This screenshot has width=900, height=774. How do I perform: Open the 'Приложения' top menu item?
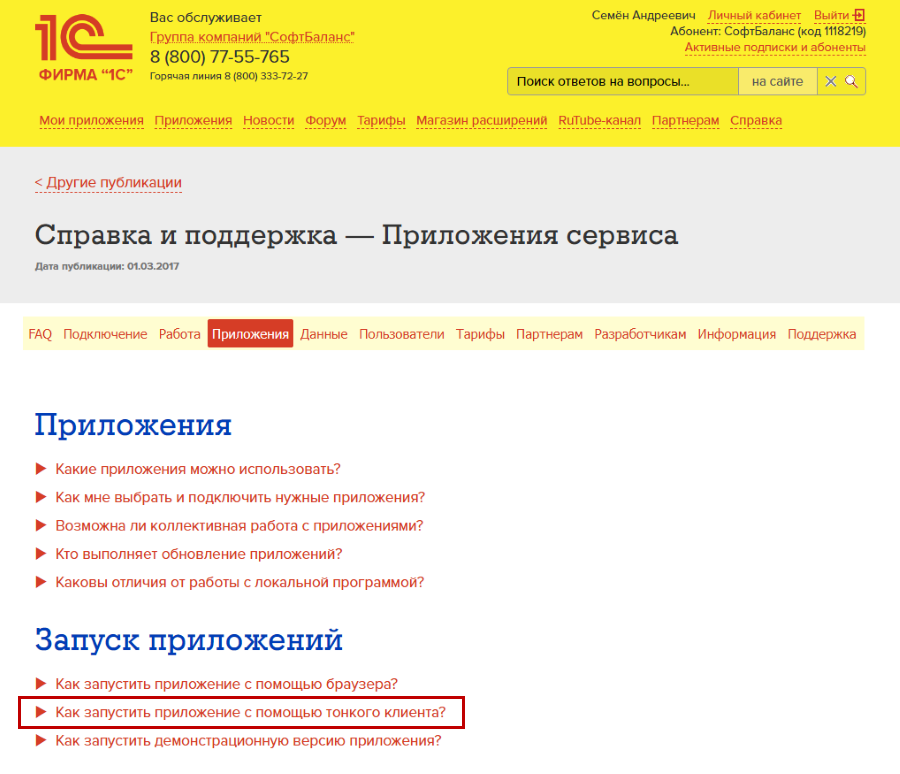(x=193, y=121)
